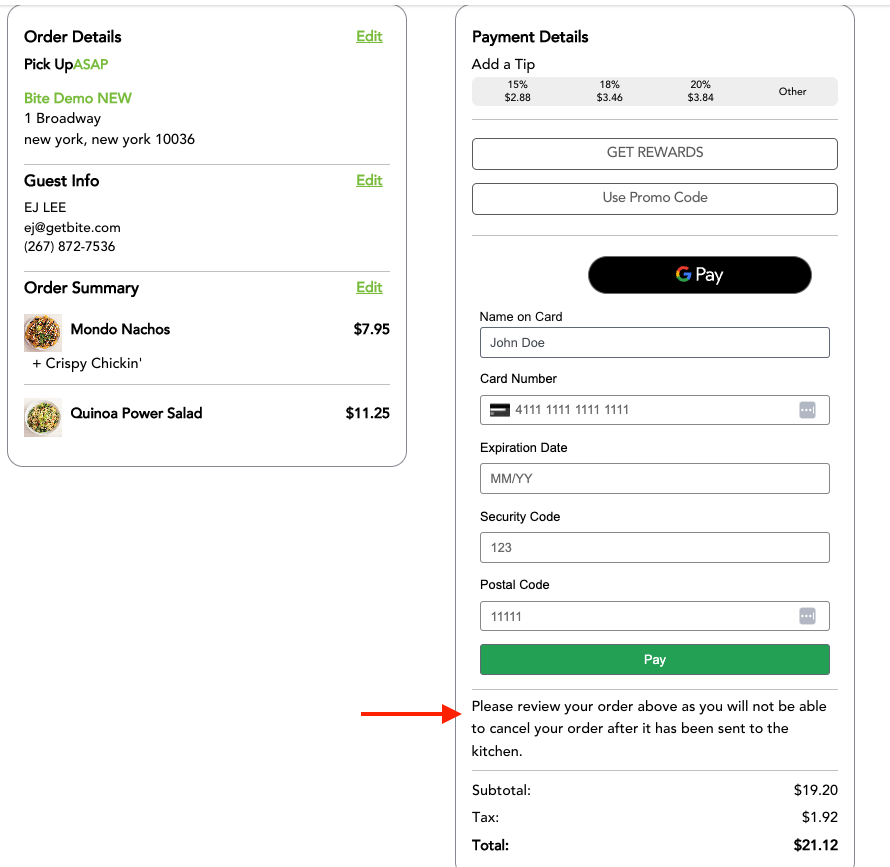This screenshot has width=890, height=867.
Task: Open the Quinoa Power Salad thumbnail
Action: click(43, 417)
